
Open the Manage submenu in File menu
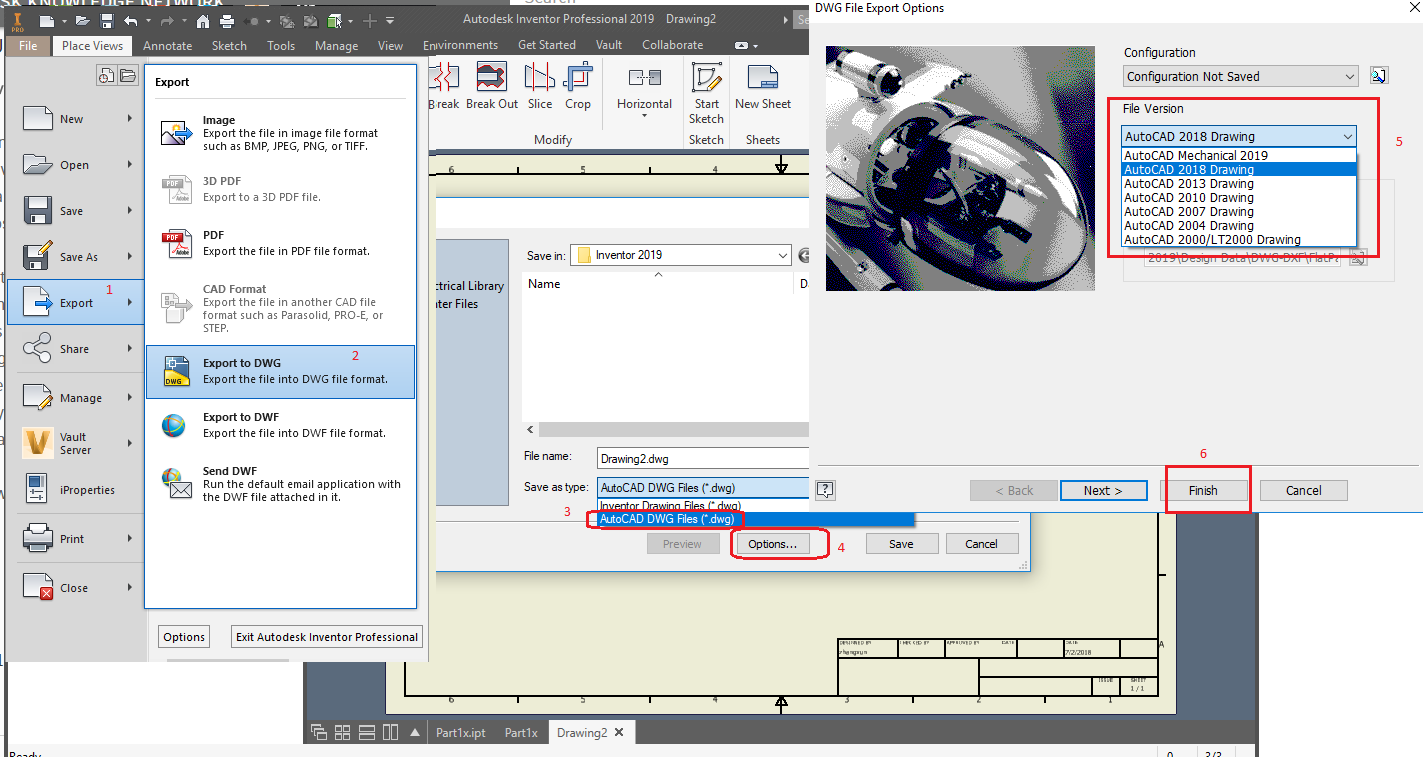click(x=76, y=398)
